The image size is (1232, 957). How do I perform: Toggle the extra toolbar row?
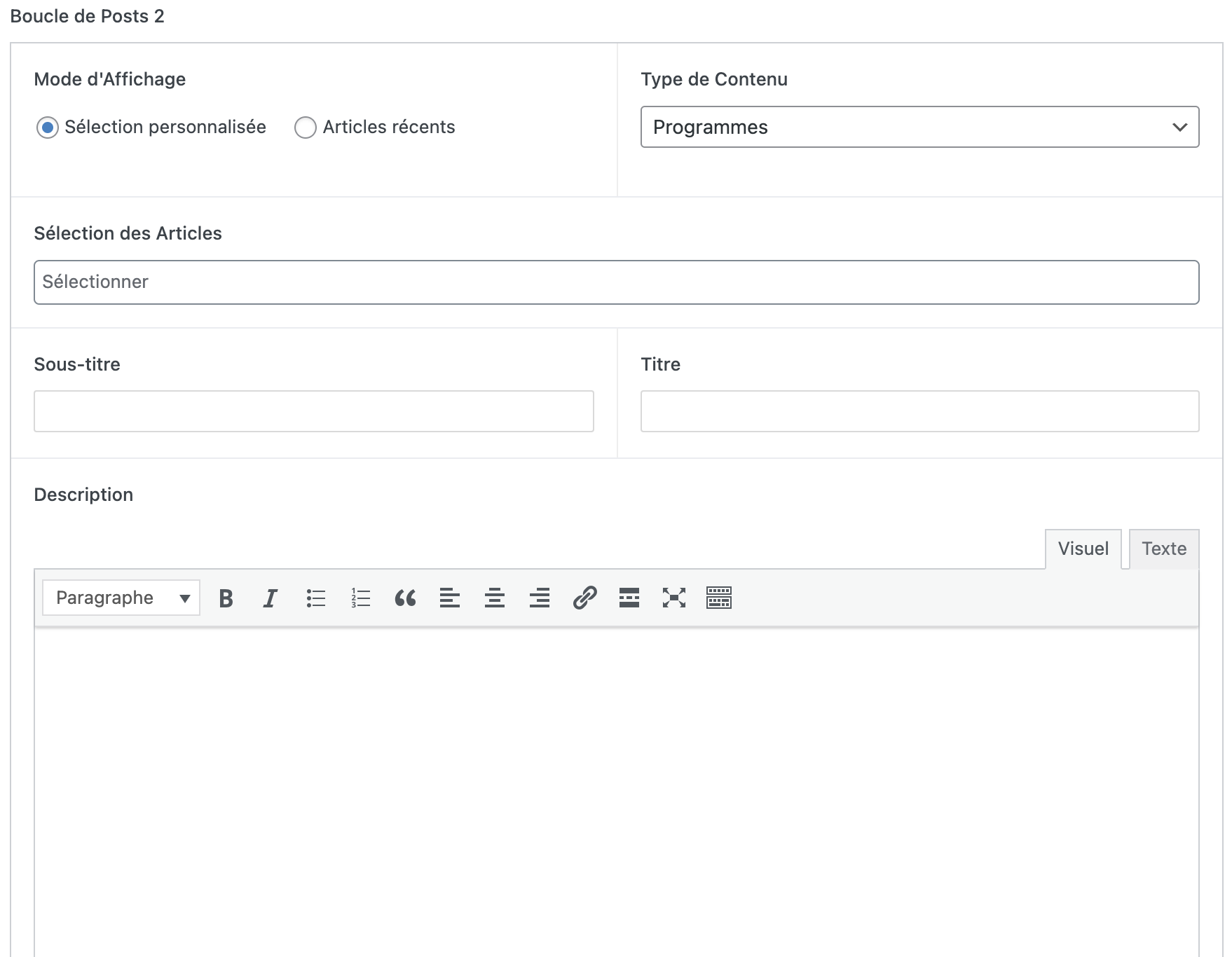click(719, 598)
